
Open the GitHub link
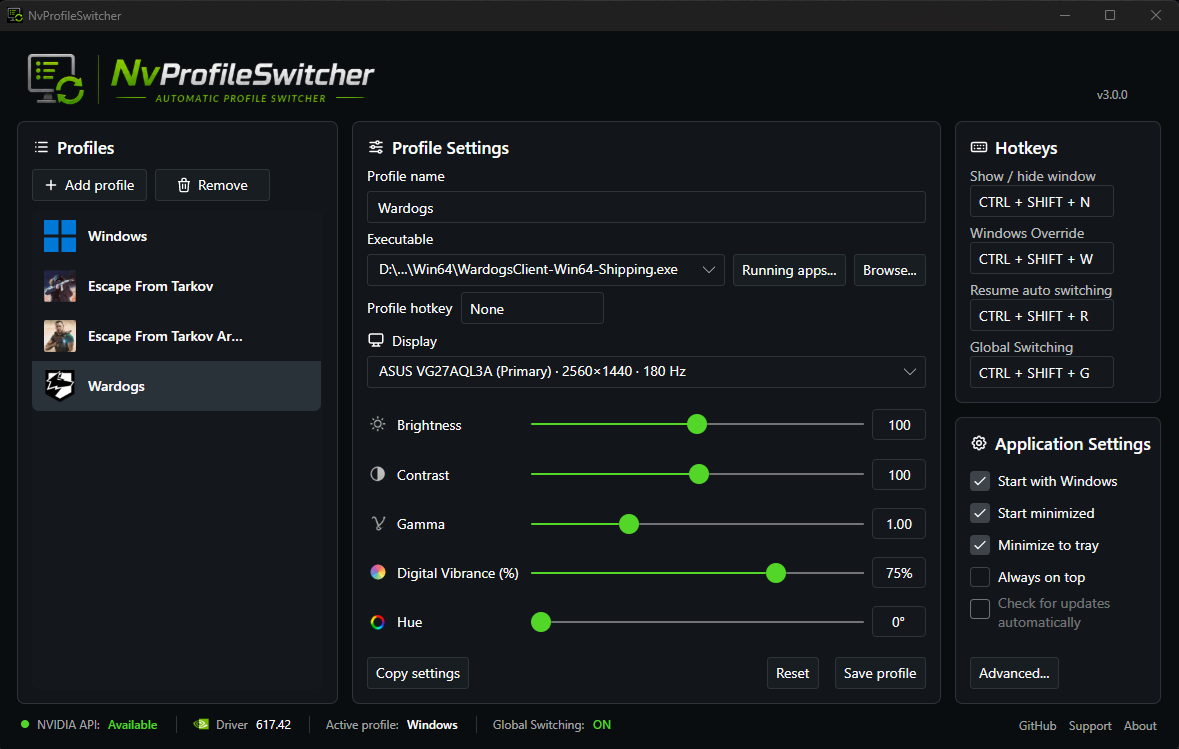1037,726
